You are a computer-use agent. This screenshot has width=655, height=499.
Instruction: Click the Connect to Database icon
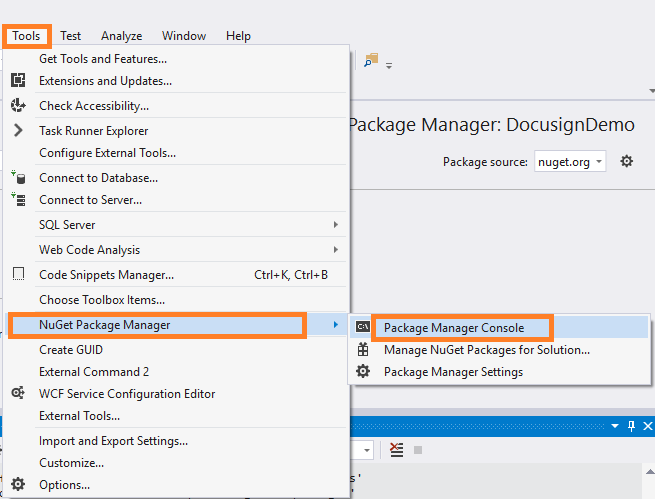[x=18, y=177]
